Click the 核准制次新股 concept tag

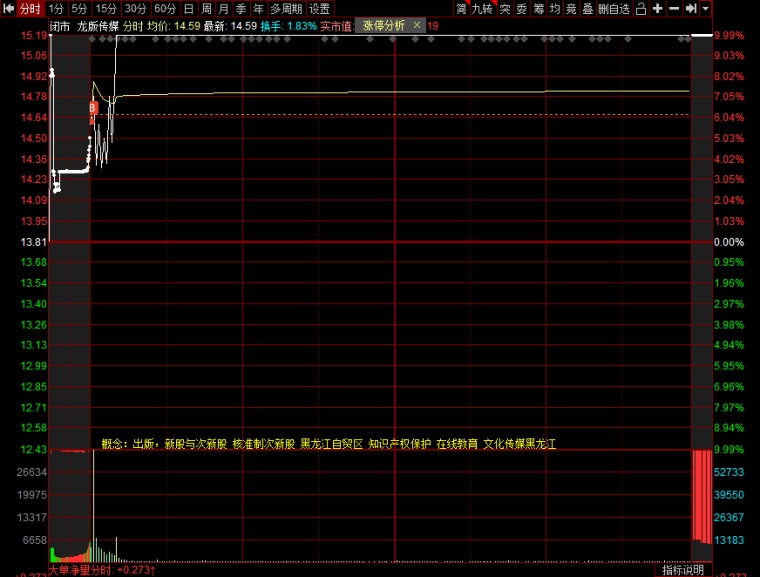coord(264,444)
